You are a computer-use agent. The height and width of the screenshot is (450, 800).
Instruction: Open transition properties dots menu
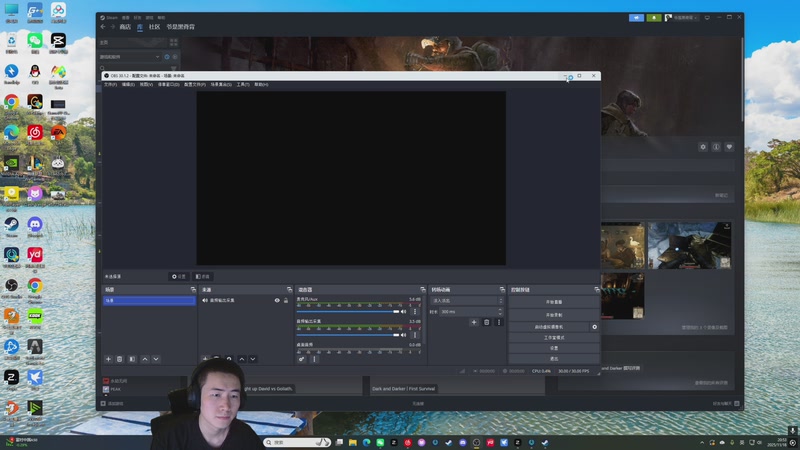coord(499,322)
